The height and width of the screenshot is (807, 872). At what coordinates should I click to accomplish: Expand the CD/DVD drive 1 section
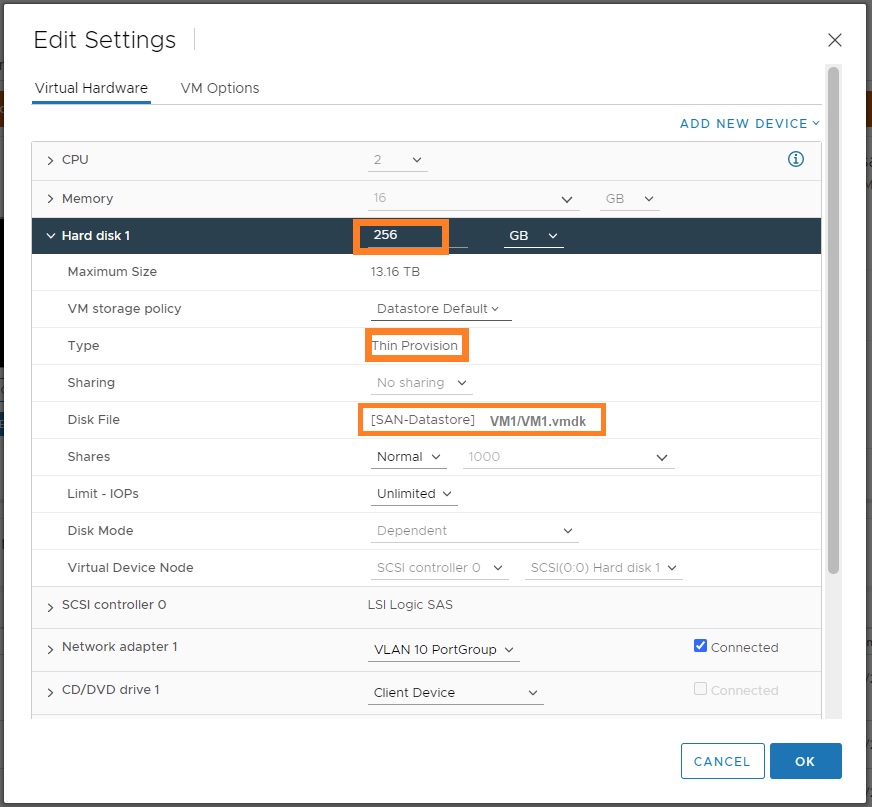pos(50,692)
